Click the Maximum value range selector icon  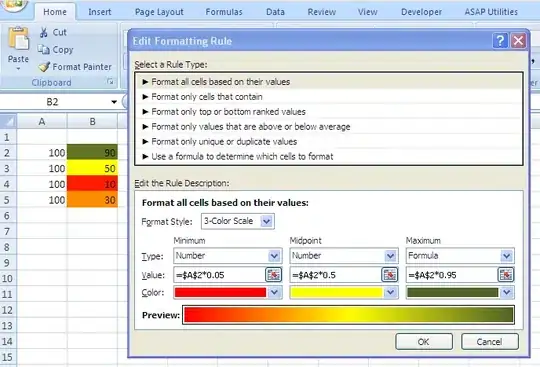click(506, 275)
